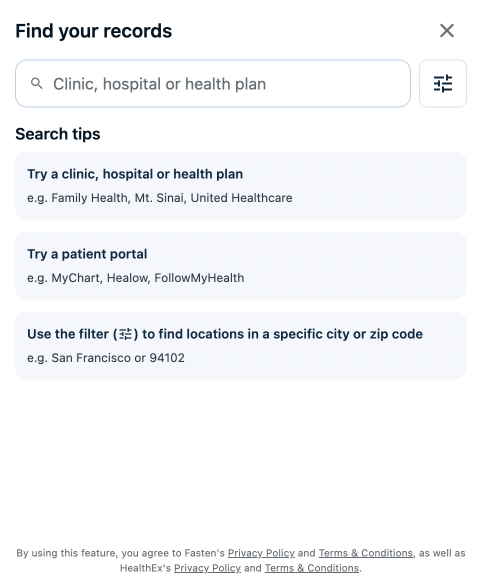Open Fasten's Terms & Conditions link
477x585 pixels.
coord(365,553)
